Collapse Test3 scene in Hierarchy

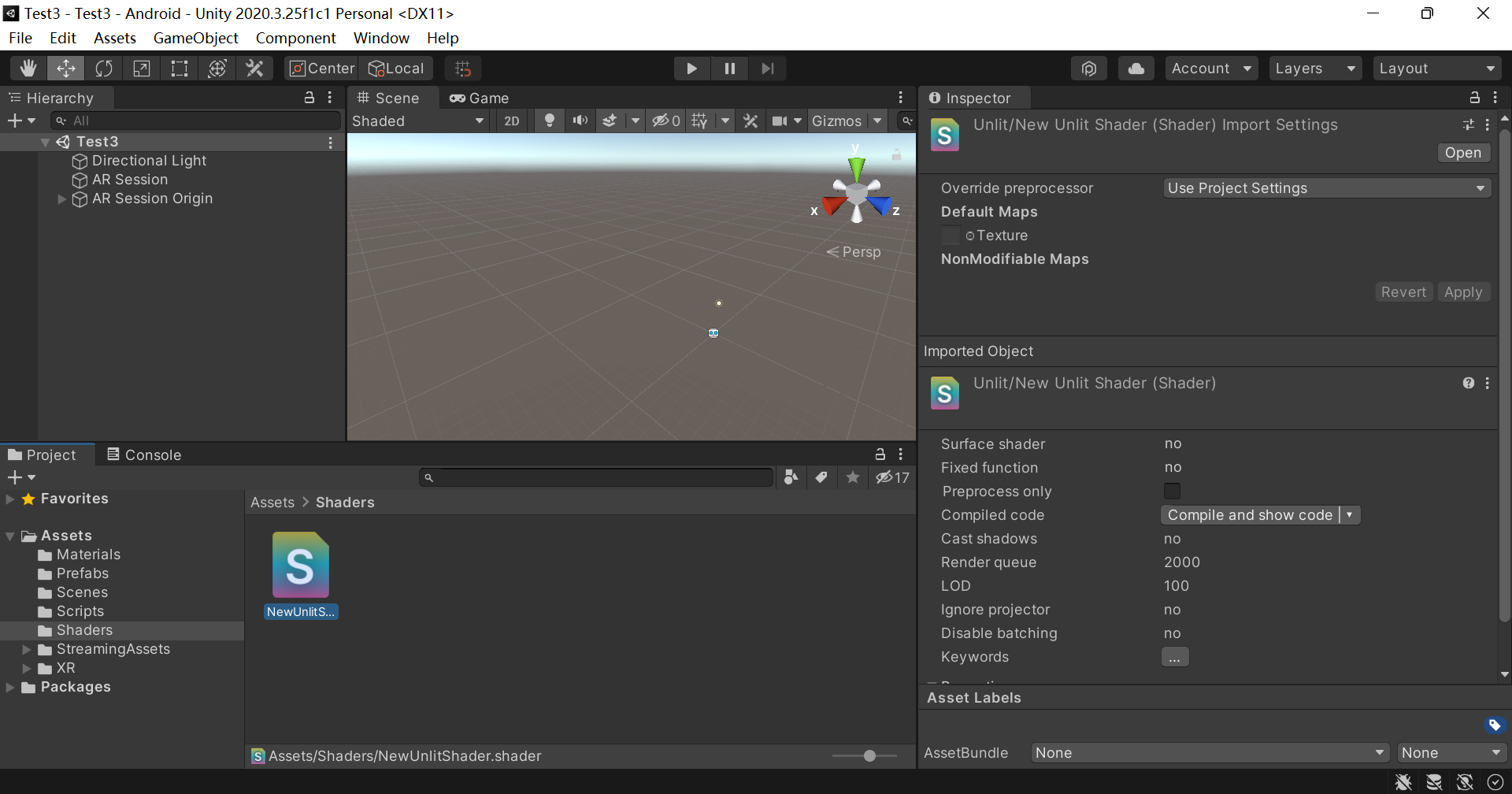[x=46, y=142]
